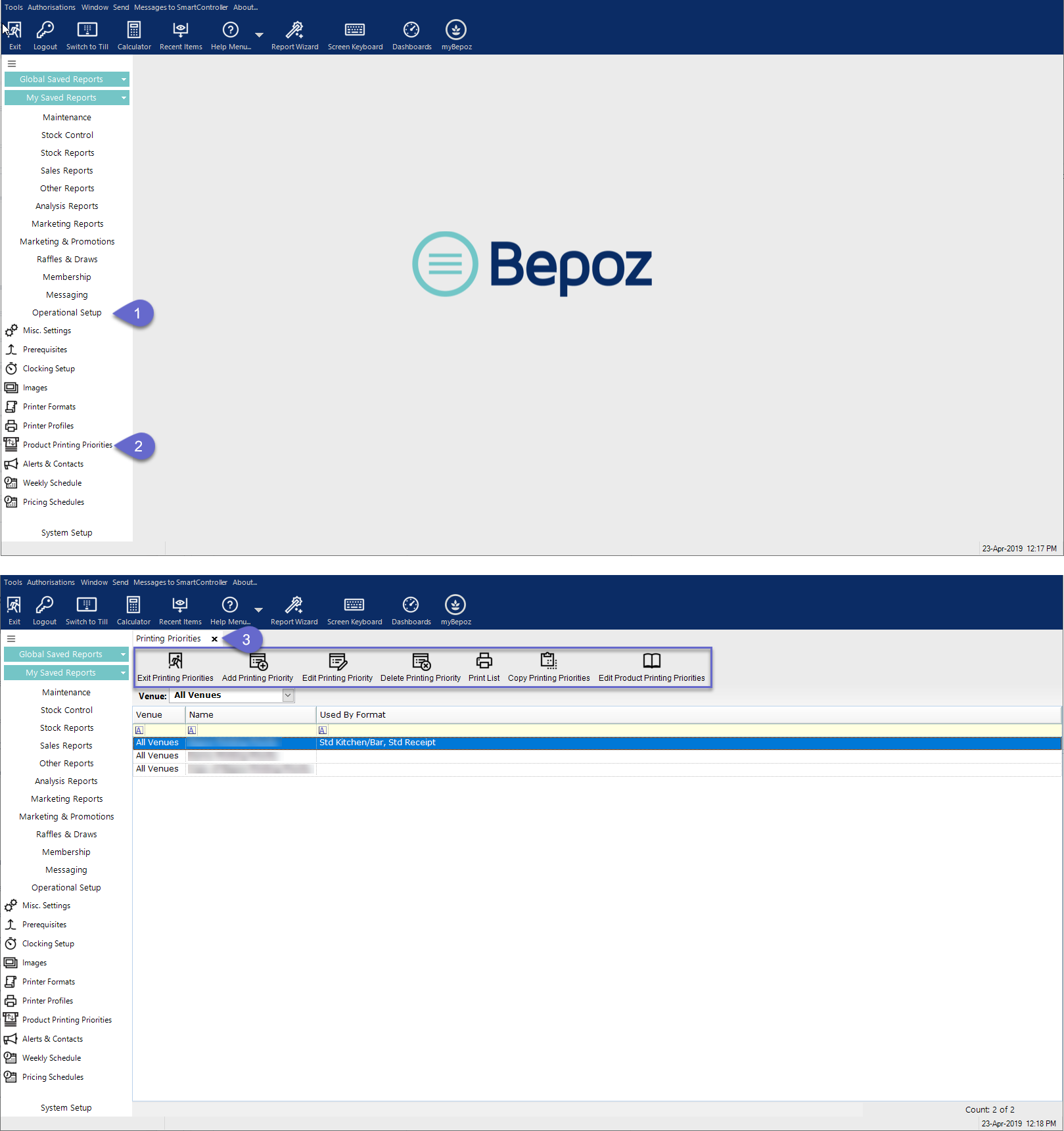
Task: Open Help Menu dropdown arrow, bottom window
Action: pyautogui.click(x=258, y=610)
